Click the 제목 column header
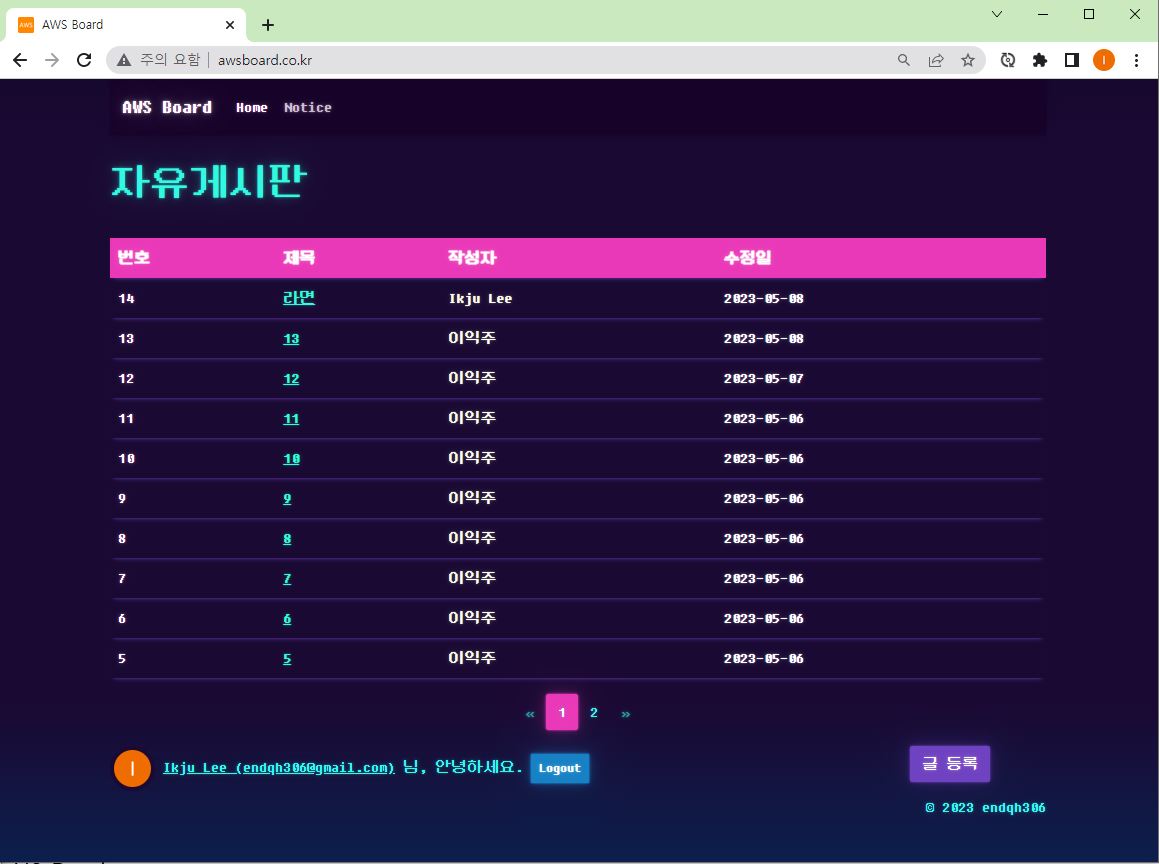Screen dimensions: 1159x864 (x=299, y=257)
